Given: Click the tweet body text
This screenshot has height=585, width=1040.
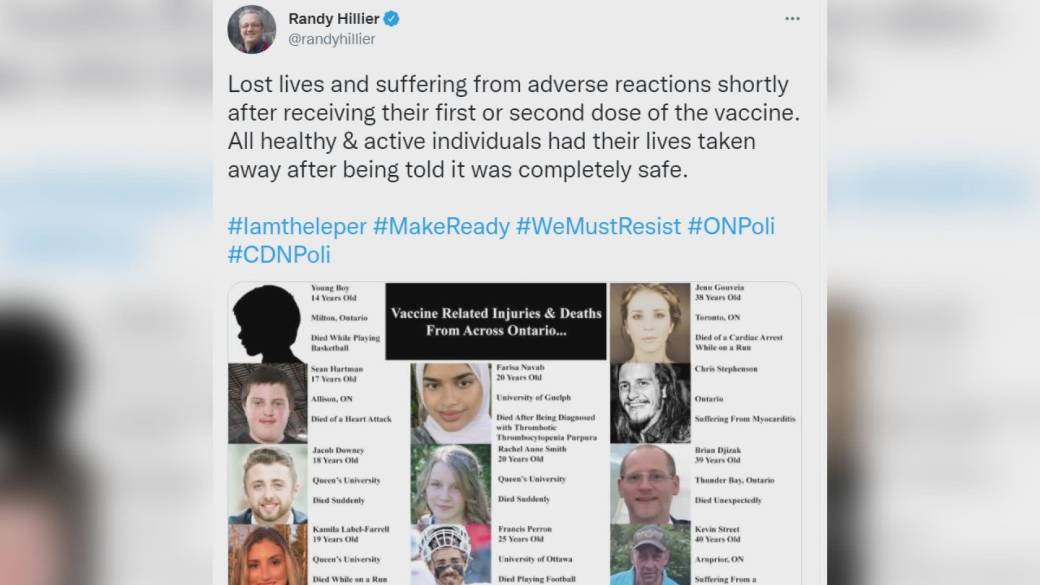Looking at the screenshot, I should point(513,127).
